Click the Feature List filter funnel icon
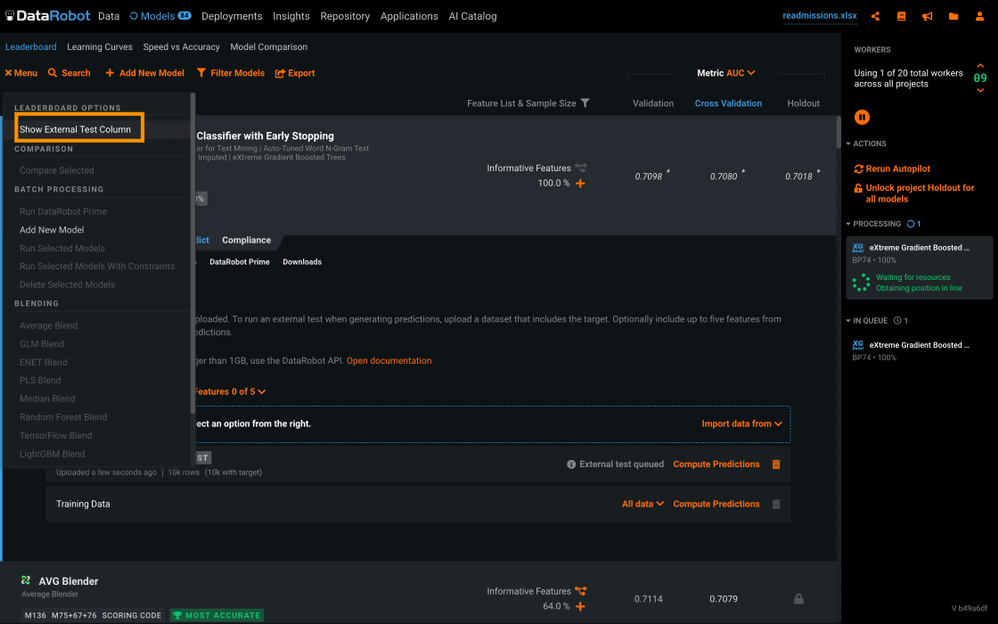The width and height of the screenshot is (998, 624). pos(585,103)
